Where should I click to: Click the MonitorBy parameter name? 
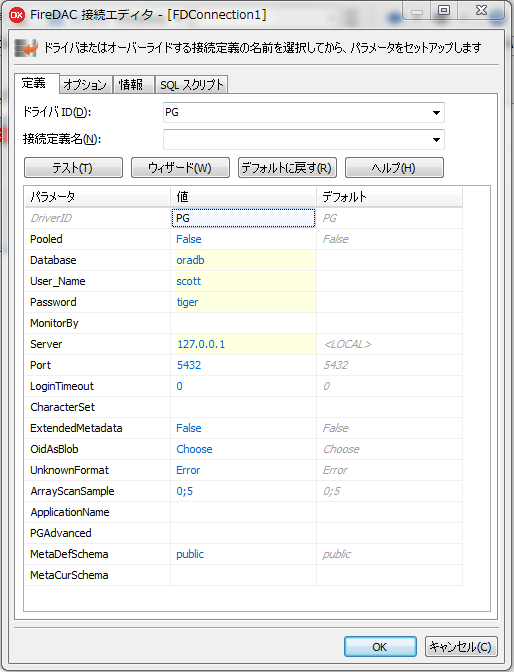click(54, 323)
